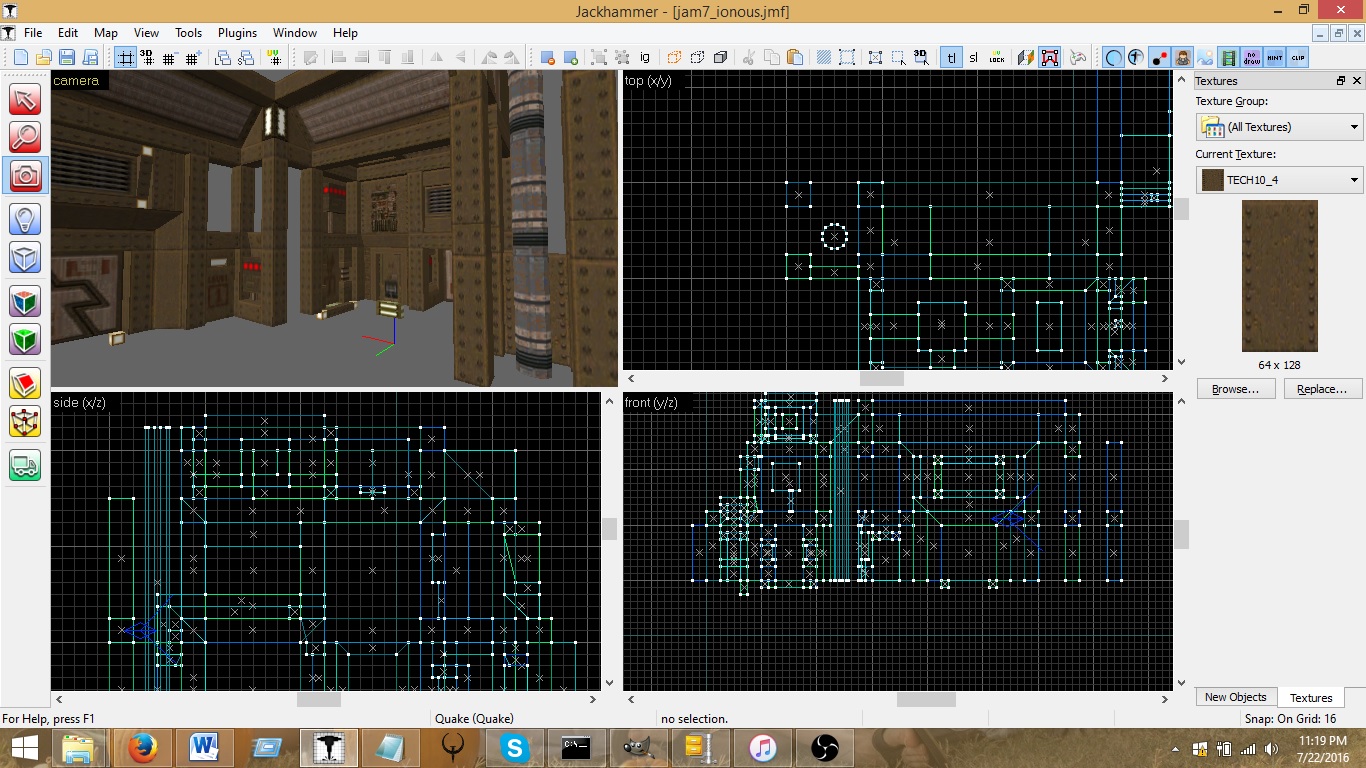Click the Replace... button
Viewport: 1366px width, 768px height.
(1322, 389)
